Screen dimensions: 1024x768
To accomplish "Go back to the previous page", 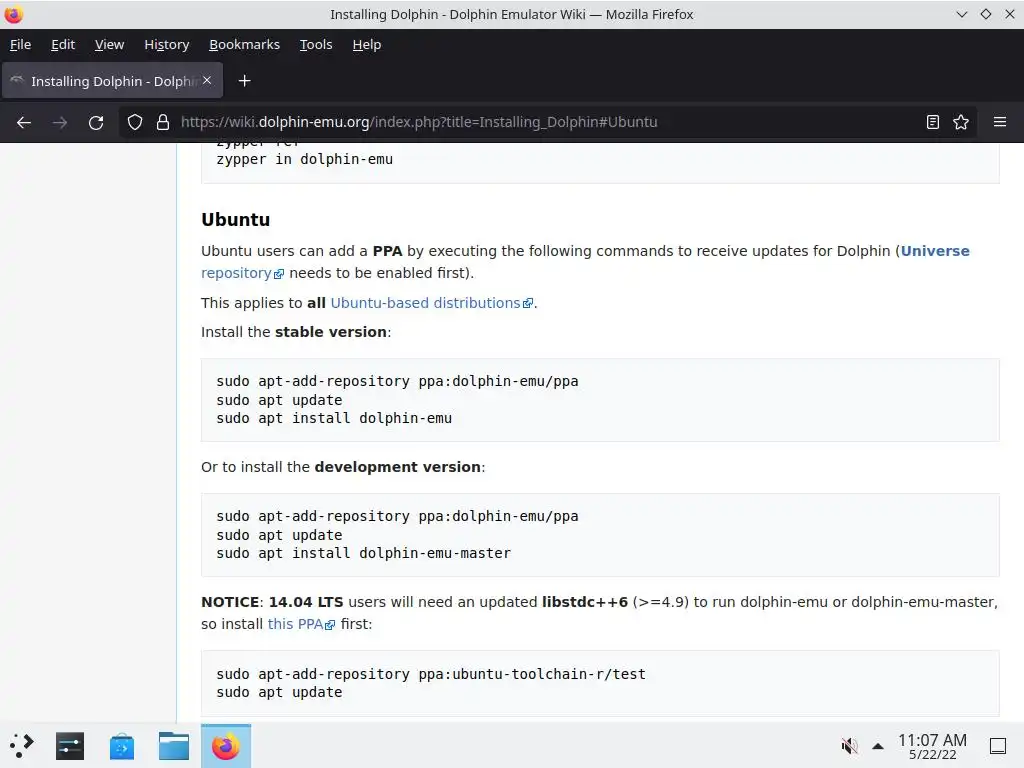I will (24, 122).
